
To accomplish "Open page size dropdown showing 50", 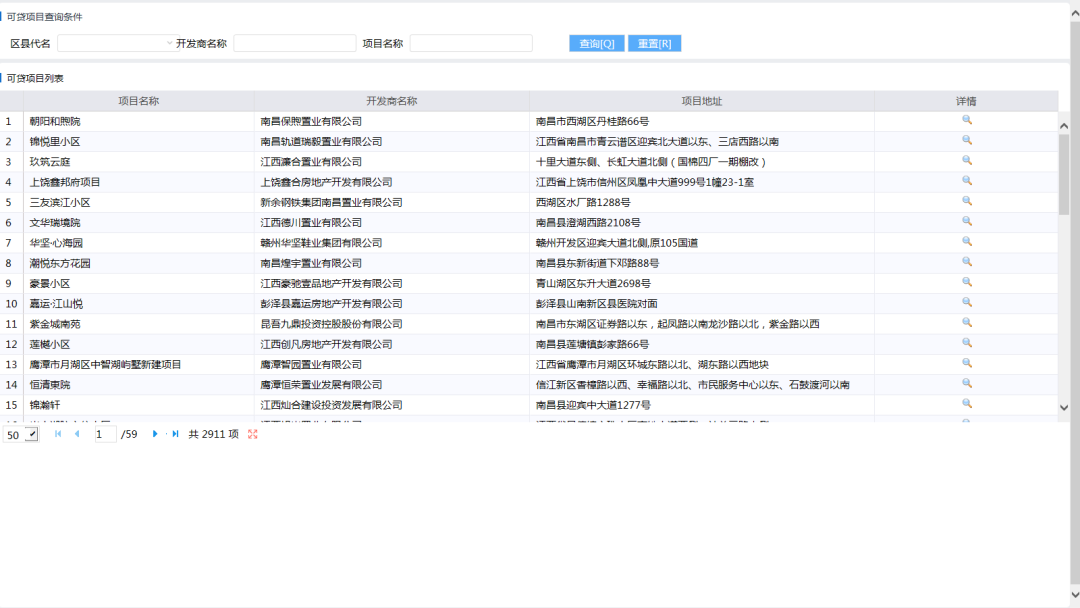I will (21, 434).
